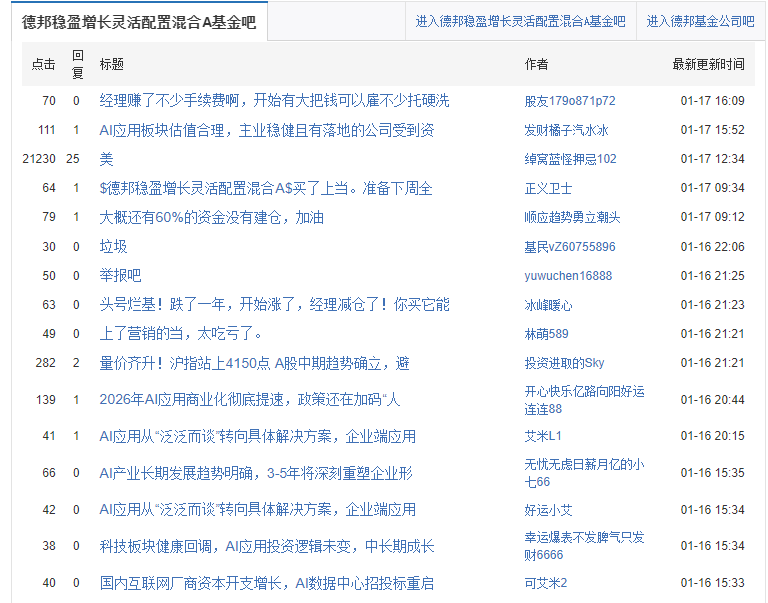Viewport: 768px width, 603px height.
Task: Click the timestamp 01-16 20:44
Action: pos(713,400)
